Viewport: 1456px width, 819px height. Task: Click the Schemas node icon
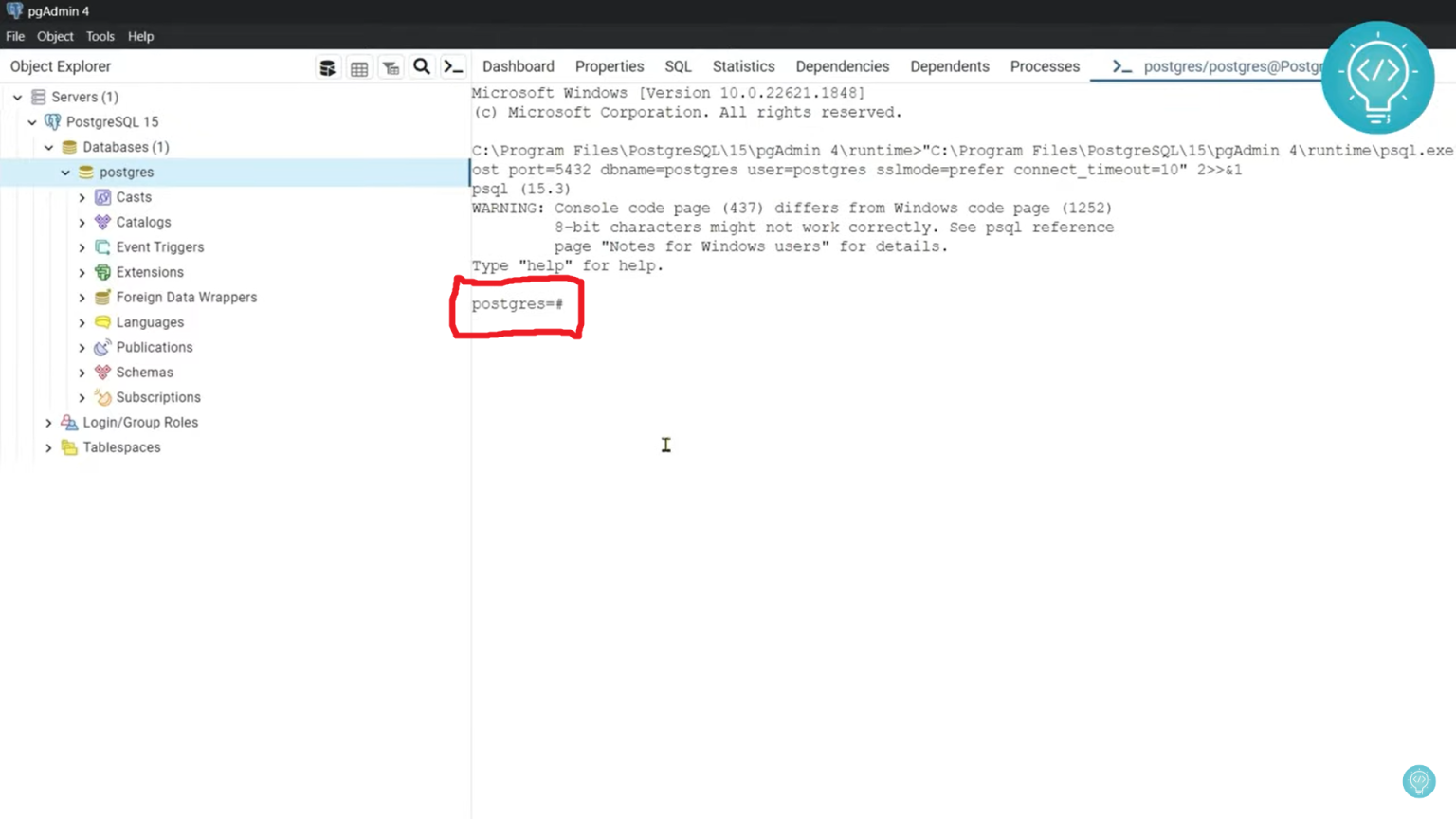click(x=102, y=373)
